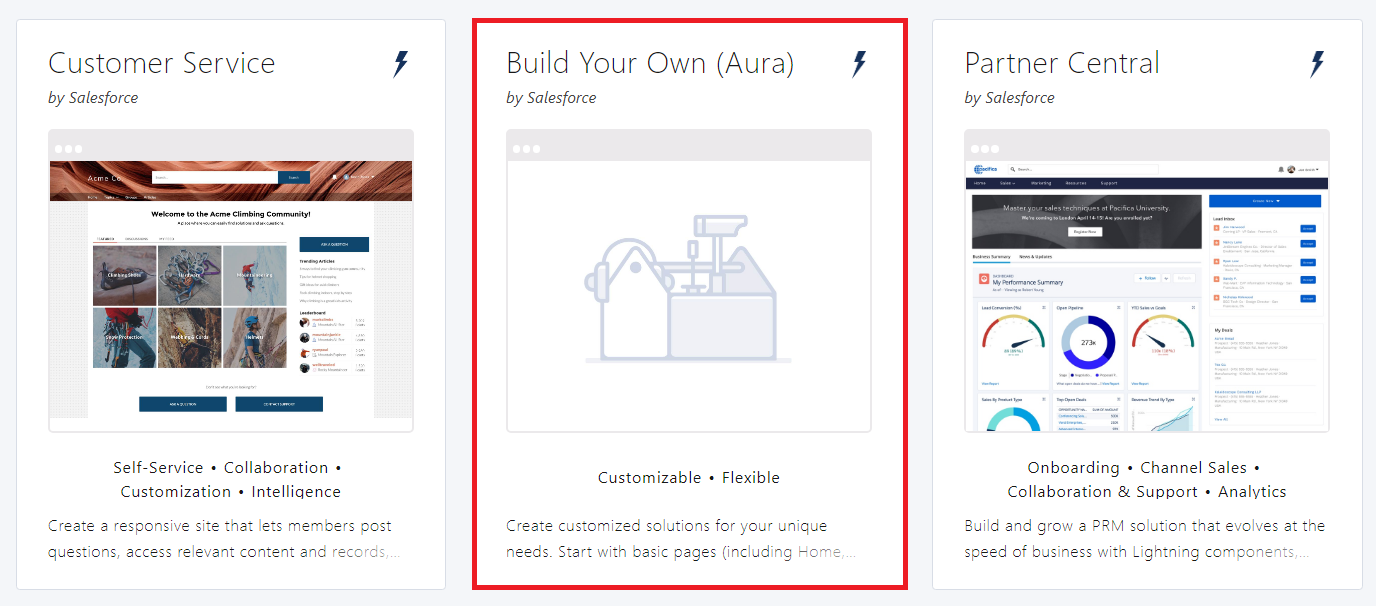Image resolution: width=1376 pixels, height=606 pixels.
Task: Open the Customer Service template preview image
Action: 231,281
